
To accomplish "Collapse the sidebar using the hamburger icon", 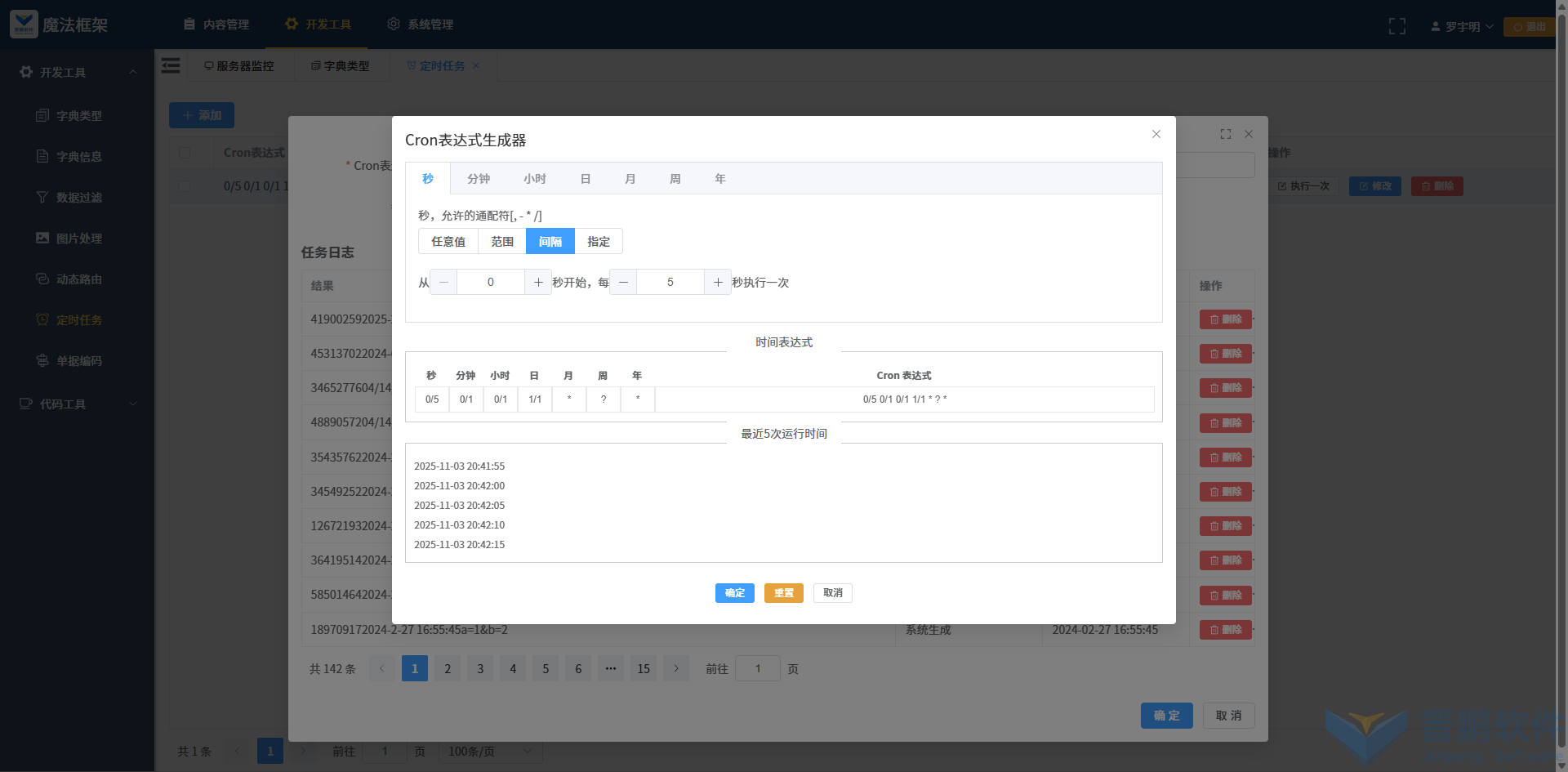I will [171, 65].
